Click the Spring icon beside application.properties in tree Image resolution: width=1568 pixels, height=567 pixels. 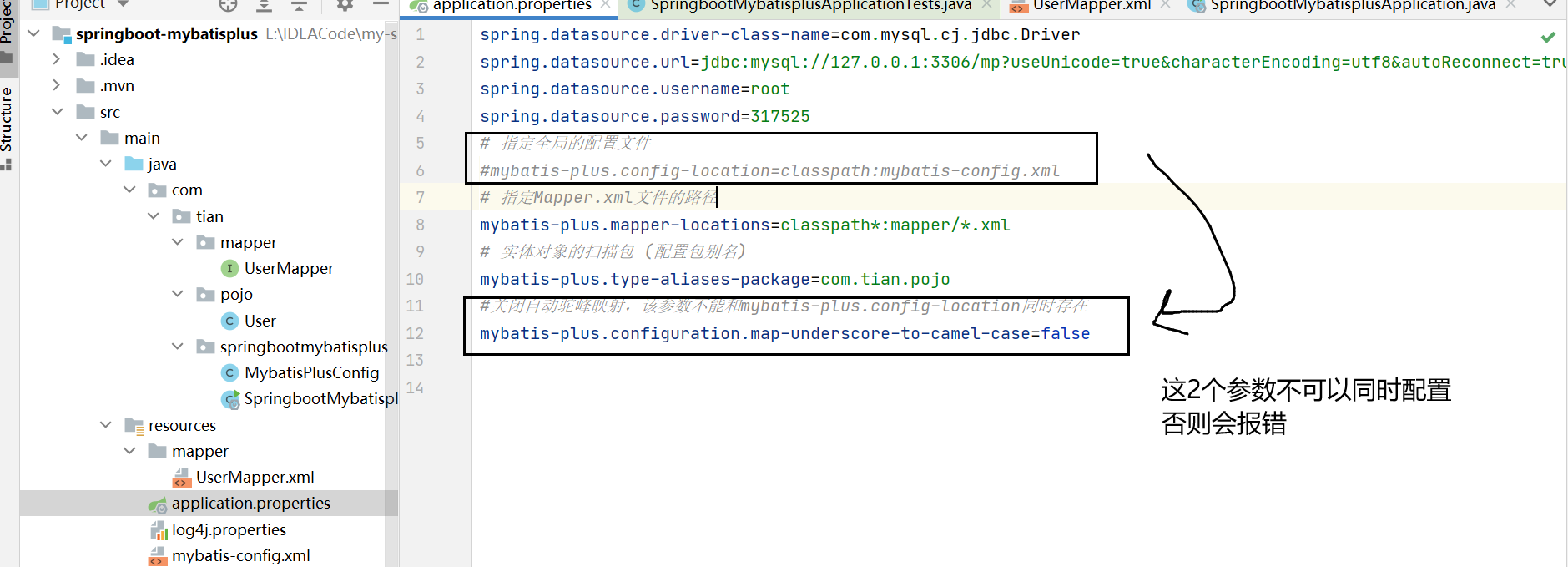pyautogui.click(x=158, y=504)
